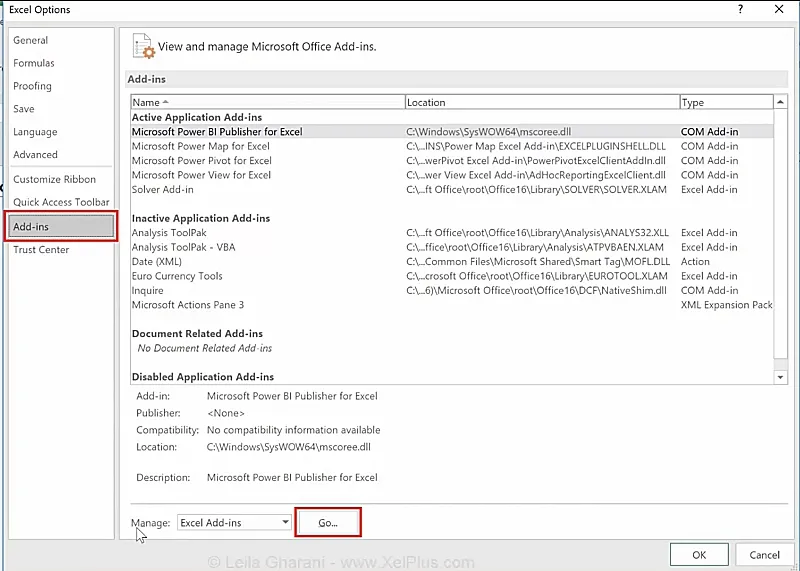Confirm with the OK button
The height and width of the screenshot is (571, 800).
pos(699,555)
